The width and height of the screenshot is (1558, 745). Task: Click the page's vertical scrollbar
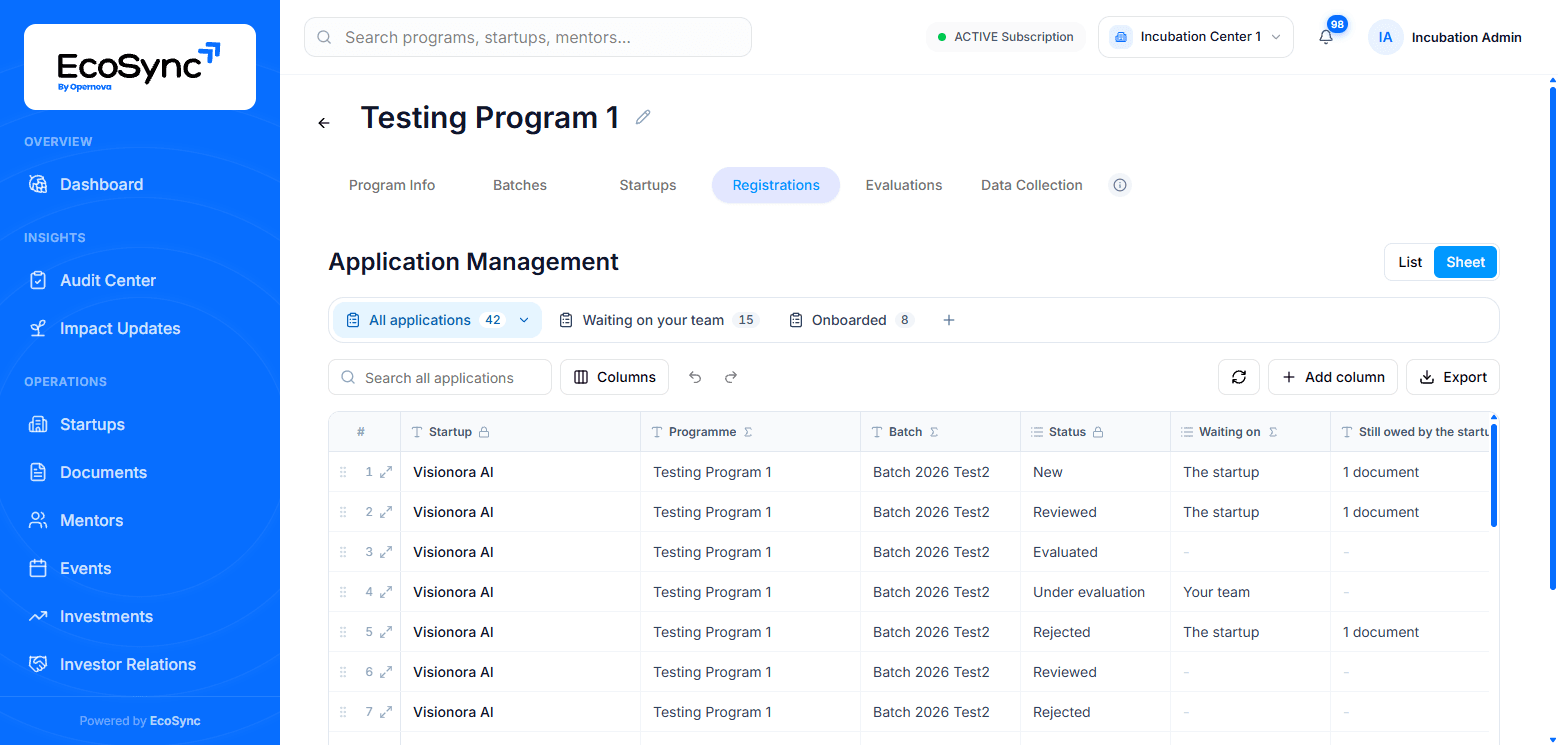click(1553, 340)
